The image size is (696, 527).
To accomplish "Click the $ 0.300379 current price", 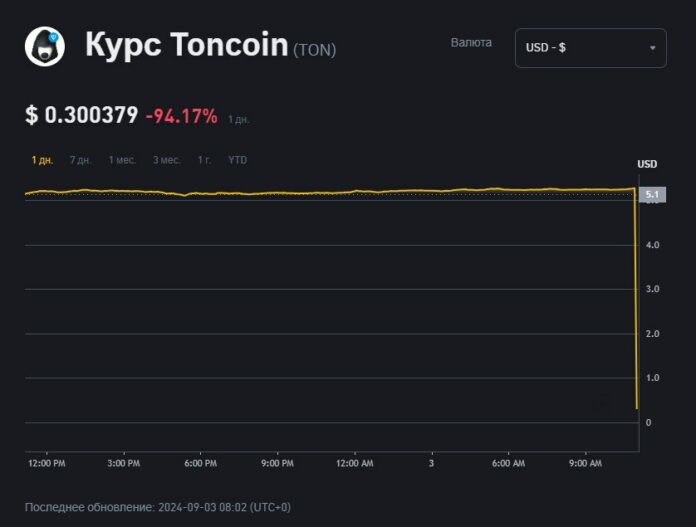I will pos(82,116).
